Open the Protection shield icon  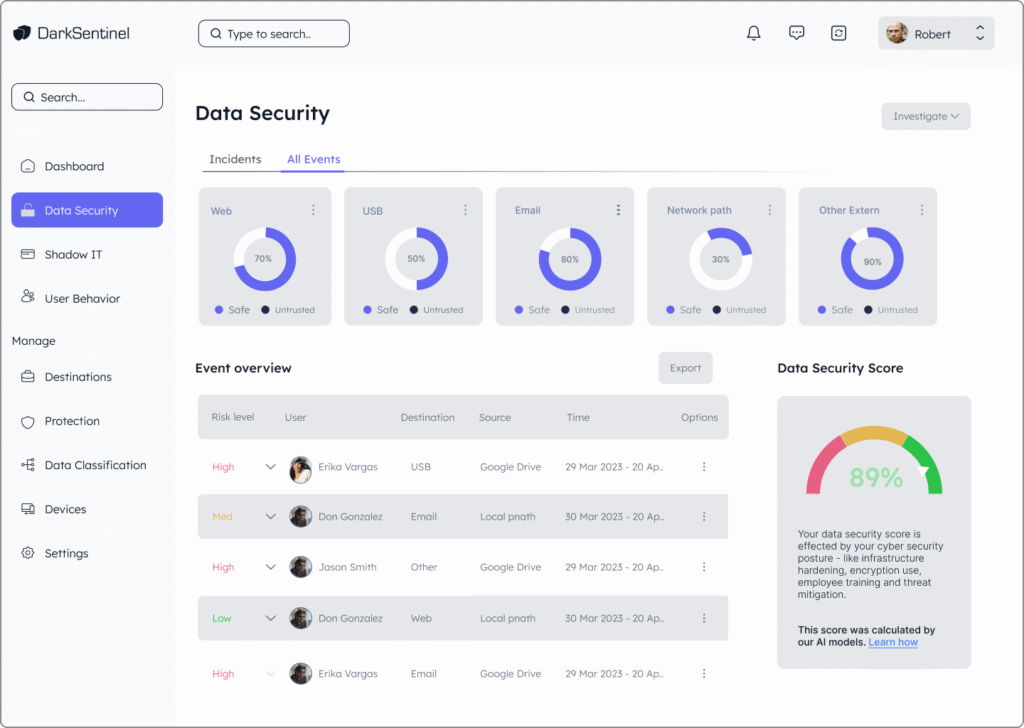[28, 422]
